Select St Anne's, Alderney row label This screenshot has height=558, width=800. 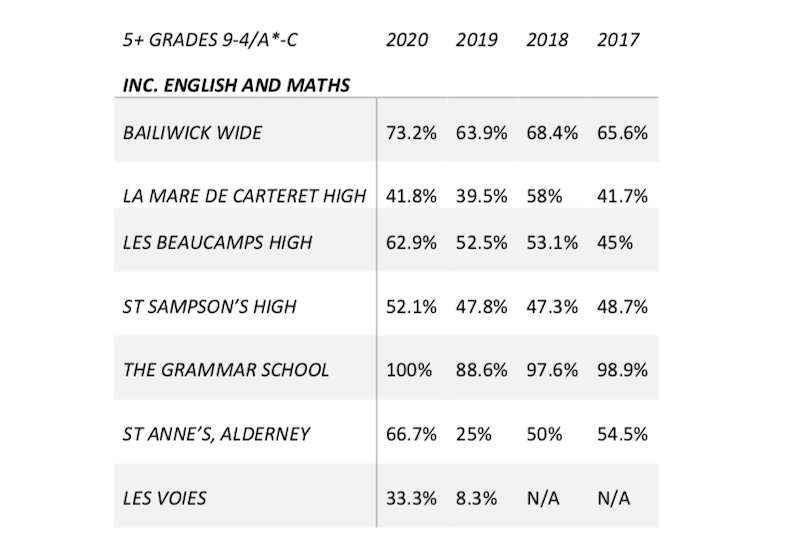coord(216,434)
